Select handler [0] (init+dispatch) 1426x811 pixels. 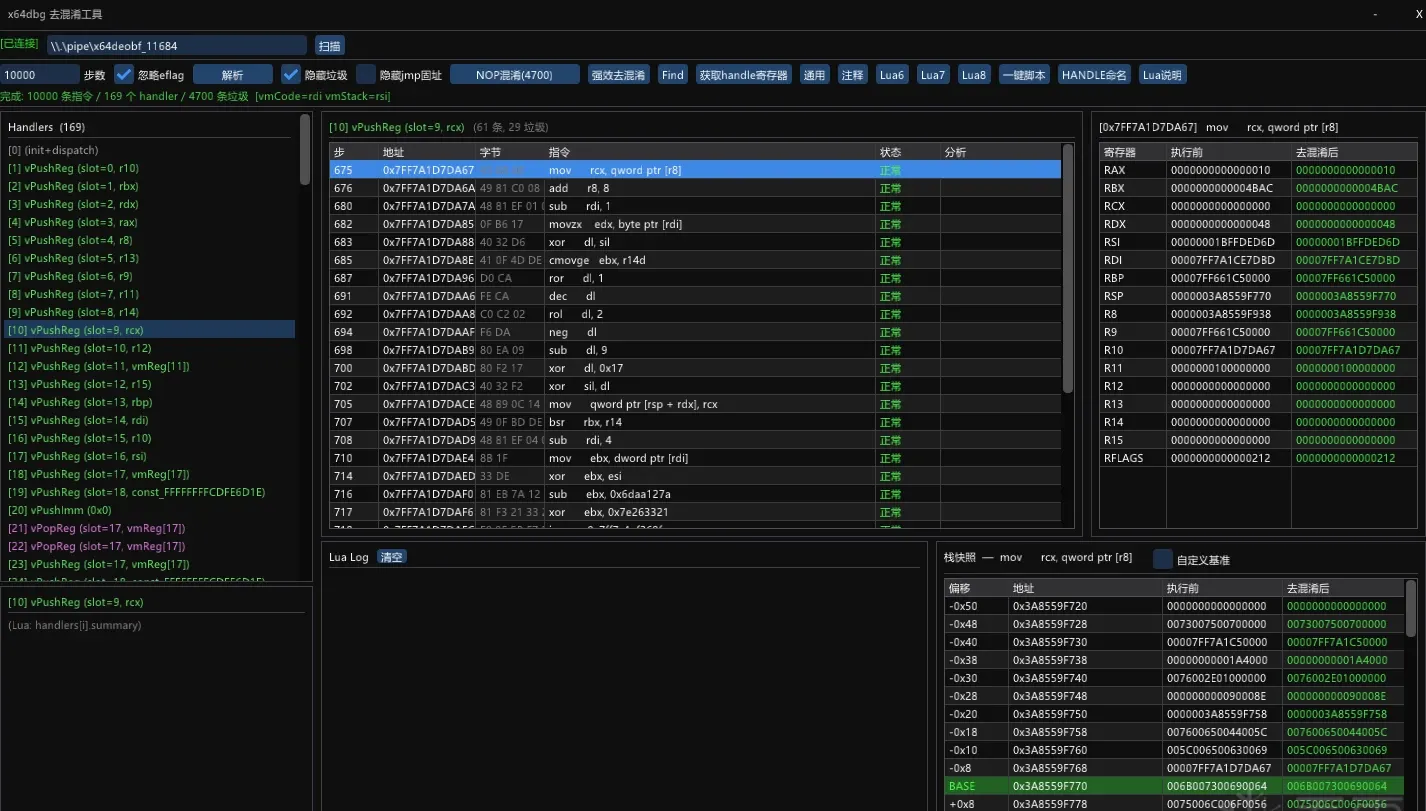(151, 150)
